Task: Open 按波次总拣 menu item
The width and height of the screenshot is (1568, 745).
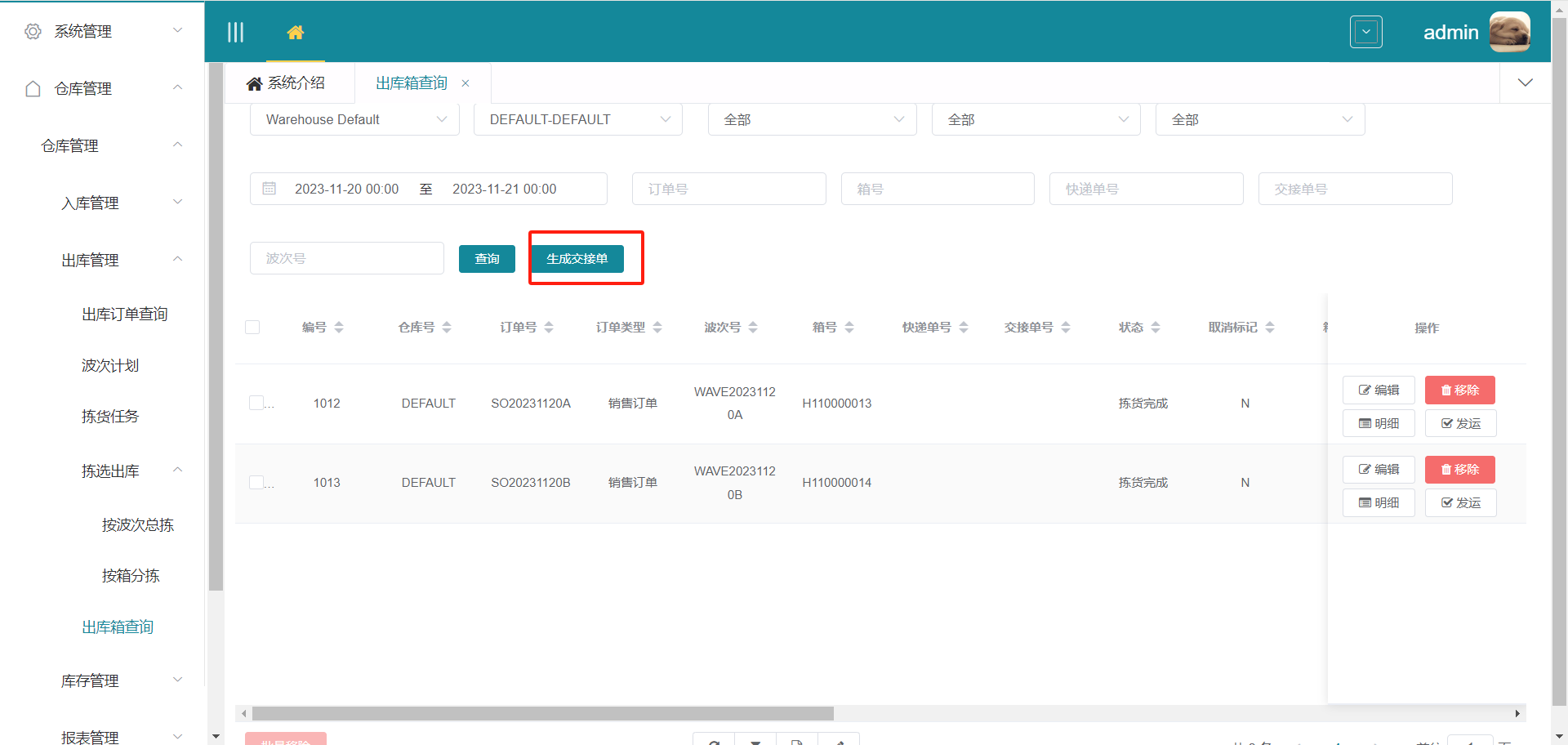Action: pyautogui.click(x=137, y=524)
